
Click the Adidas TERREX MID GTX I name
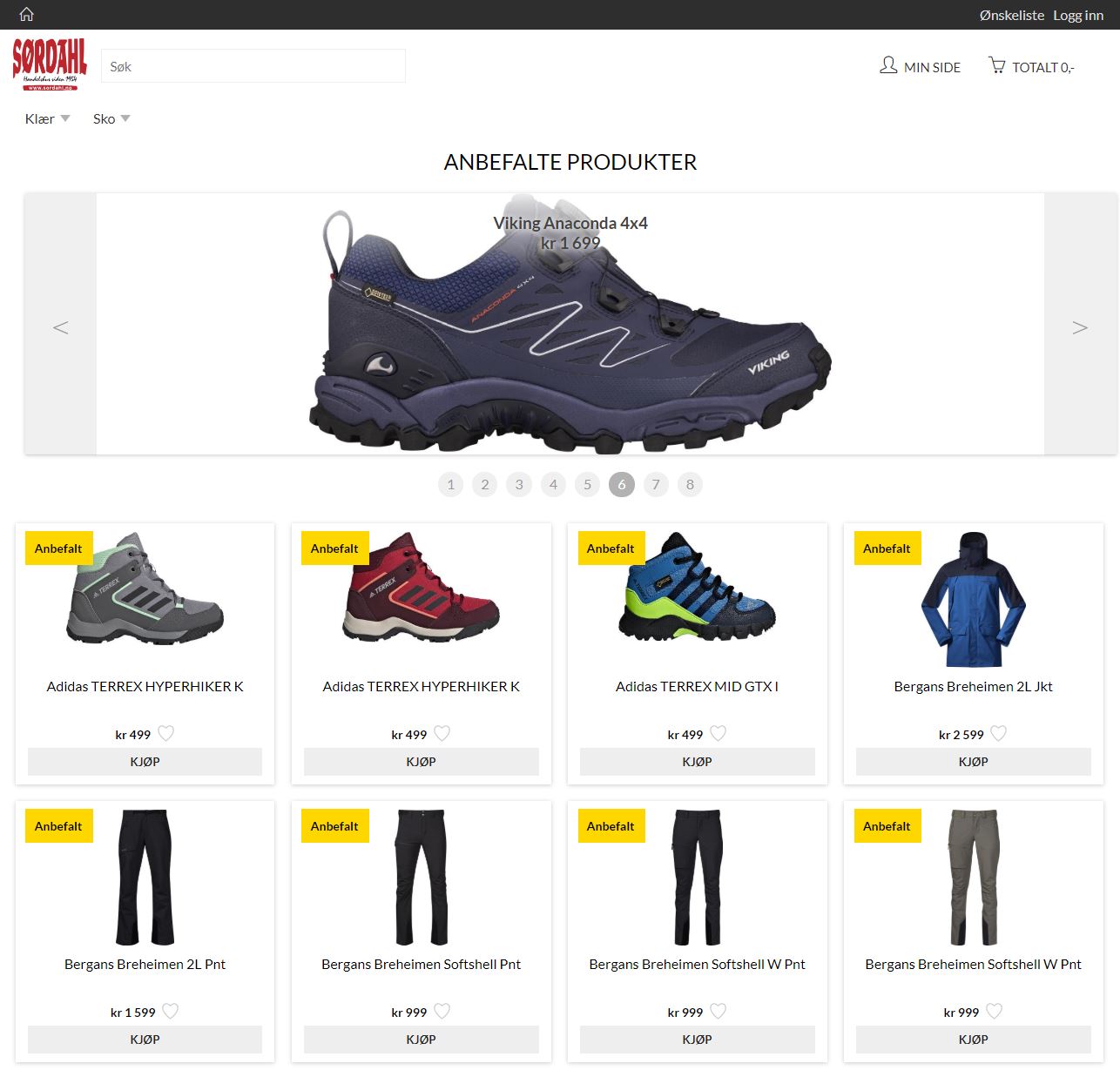pos(698,686)
